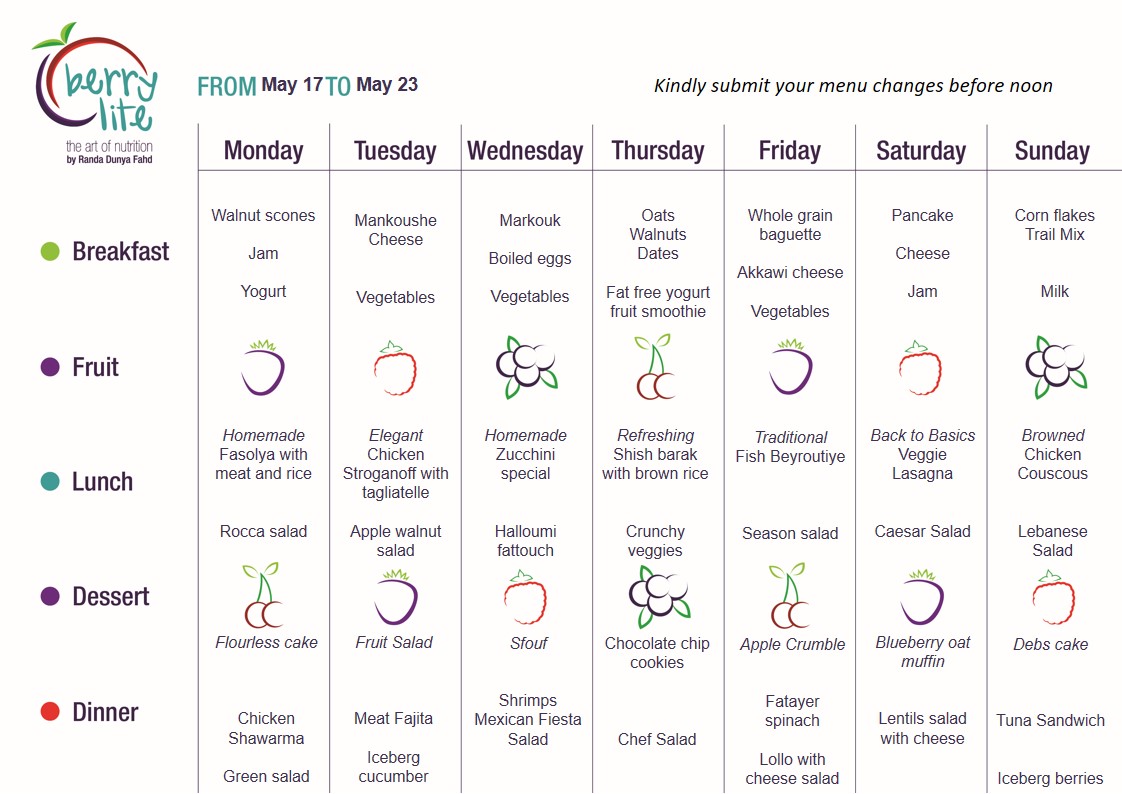Select Monday's purple fig fruit icon
This screenshot has width=1122, height=794.
click(x=263, y=368)
